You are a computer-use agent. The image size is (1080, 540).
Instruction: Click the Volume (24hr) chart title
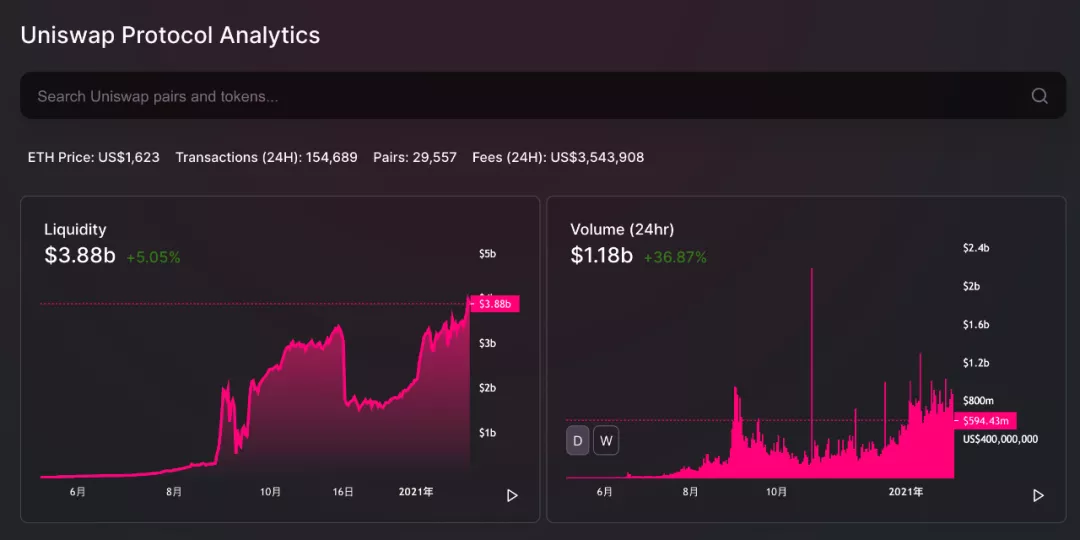tap(622, 230)
